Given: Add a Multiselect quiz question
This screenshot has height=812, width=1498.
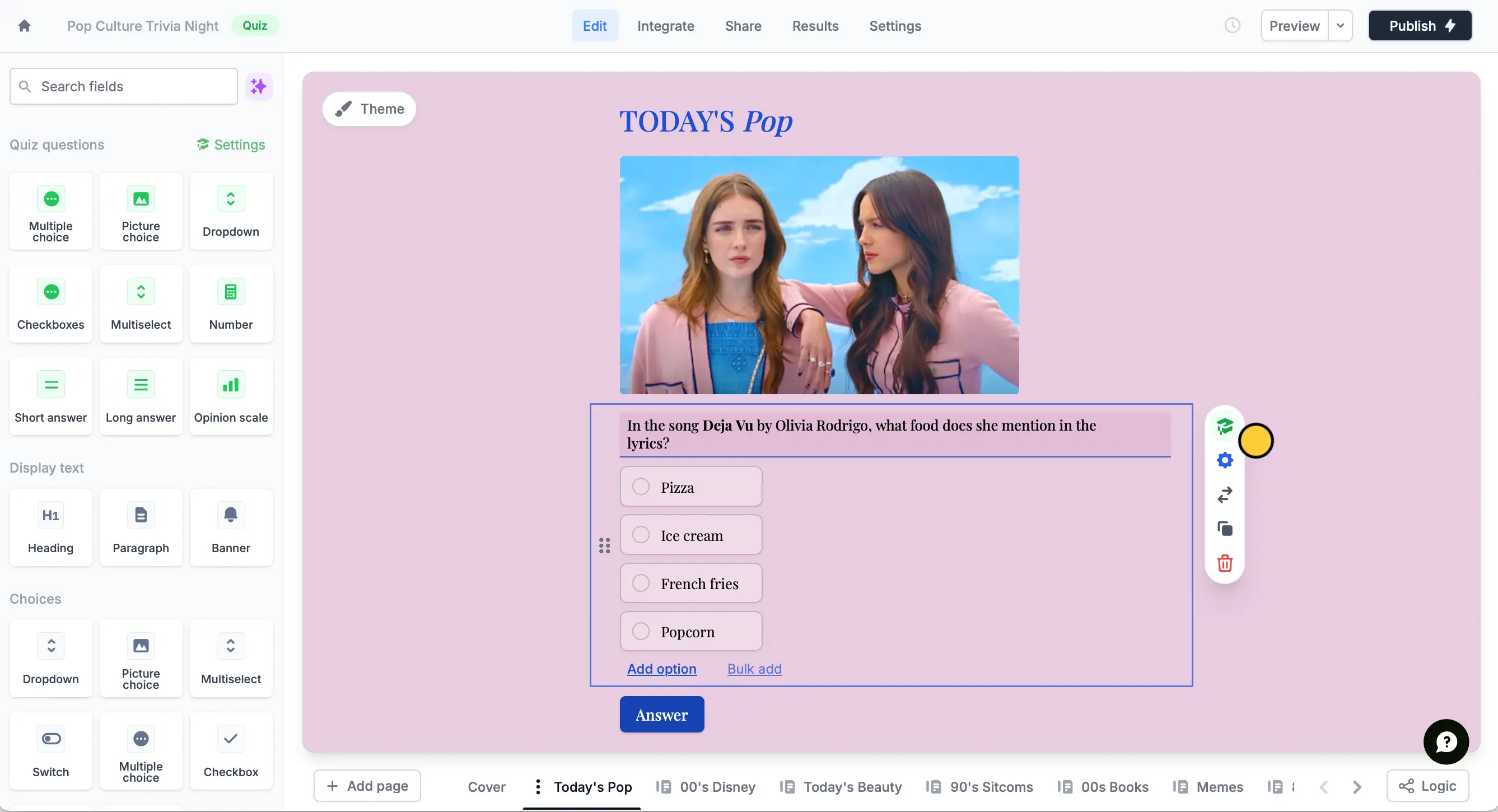Looking at the screenshot, I should pyautogui.click(x=141, y=304).
